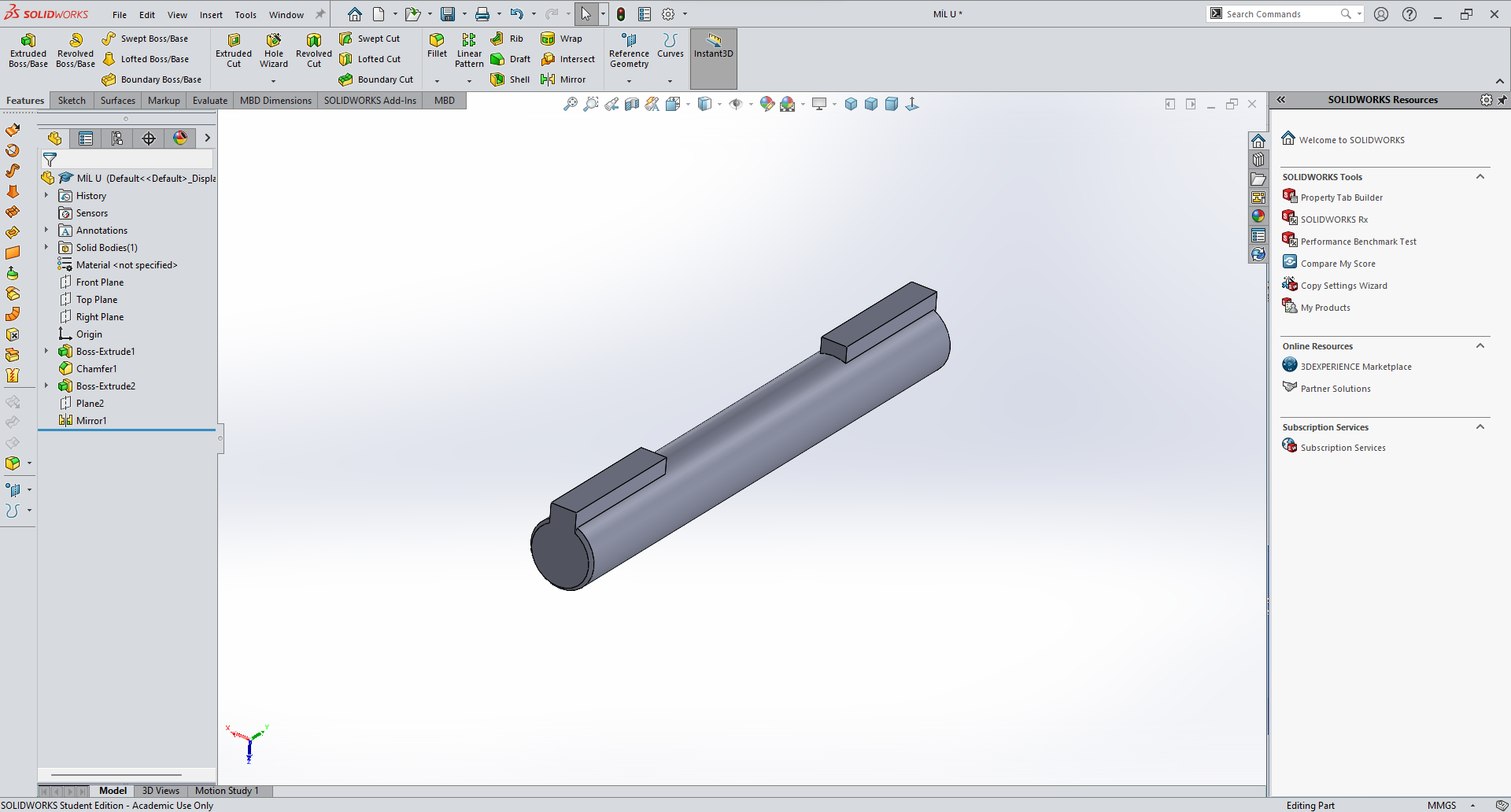Apply the Fillet tool

pos(437,46)
